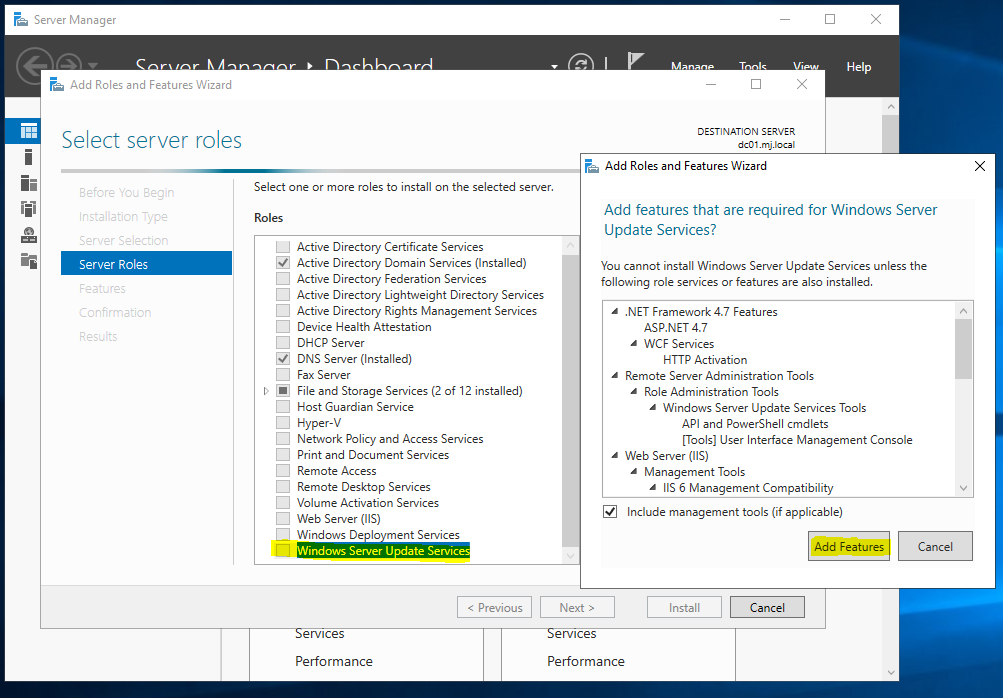
Task: Click Server Manager title bar app icon
Action: pyautogui.click(x=20, y=20)
